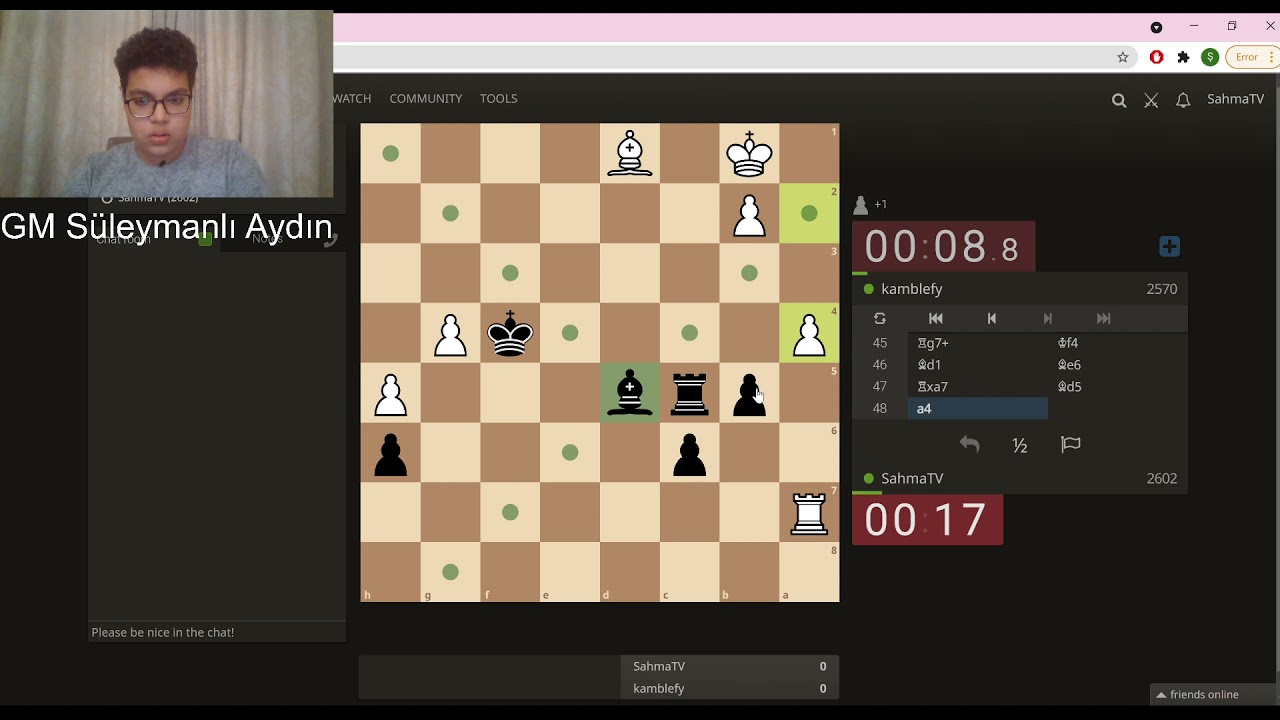Select the black pawn on h6
The image size is (1280, 720).
click(x=390, y=453)
